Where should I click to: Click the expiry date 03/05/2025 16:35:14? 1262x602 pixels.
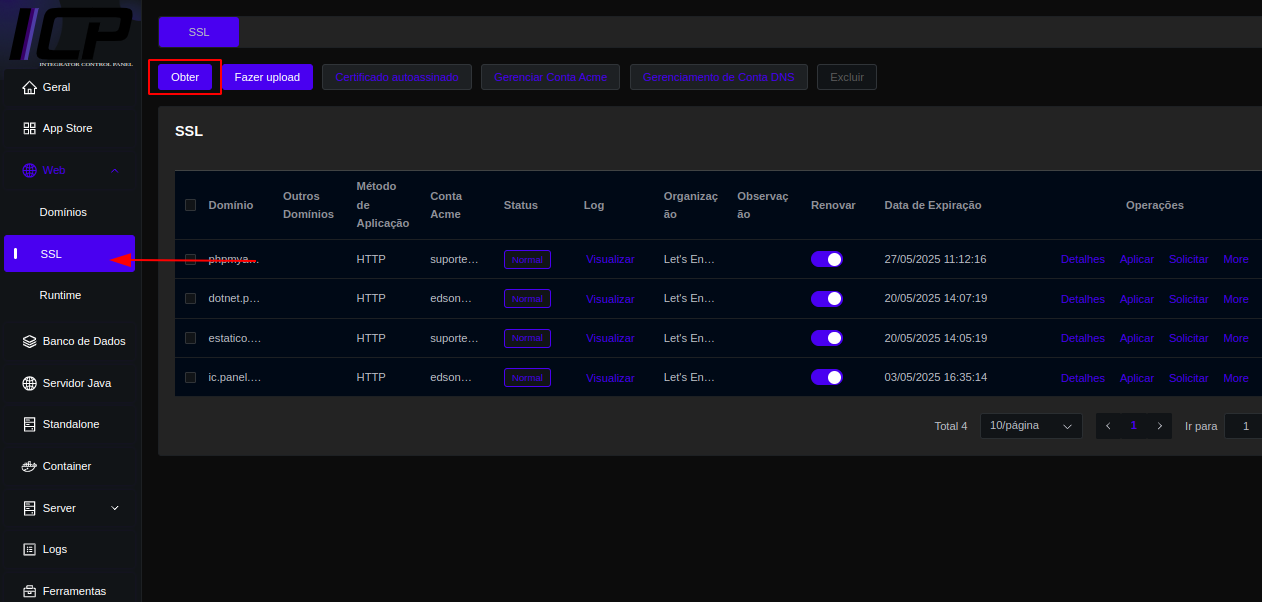click(x=936, y=378)
